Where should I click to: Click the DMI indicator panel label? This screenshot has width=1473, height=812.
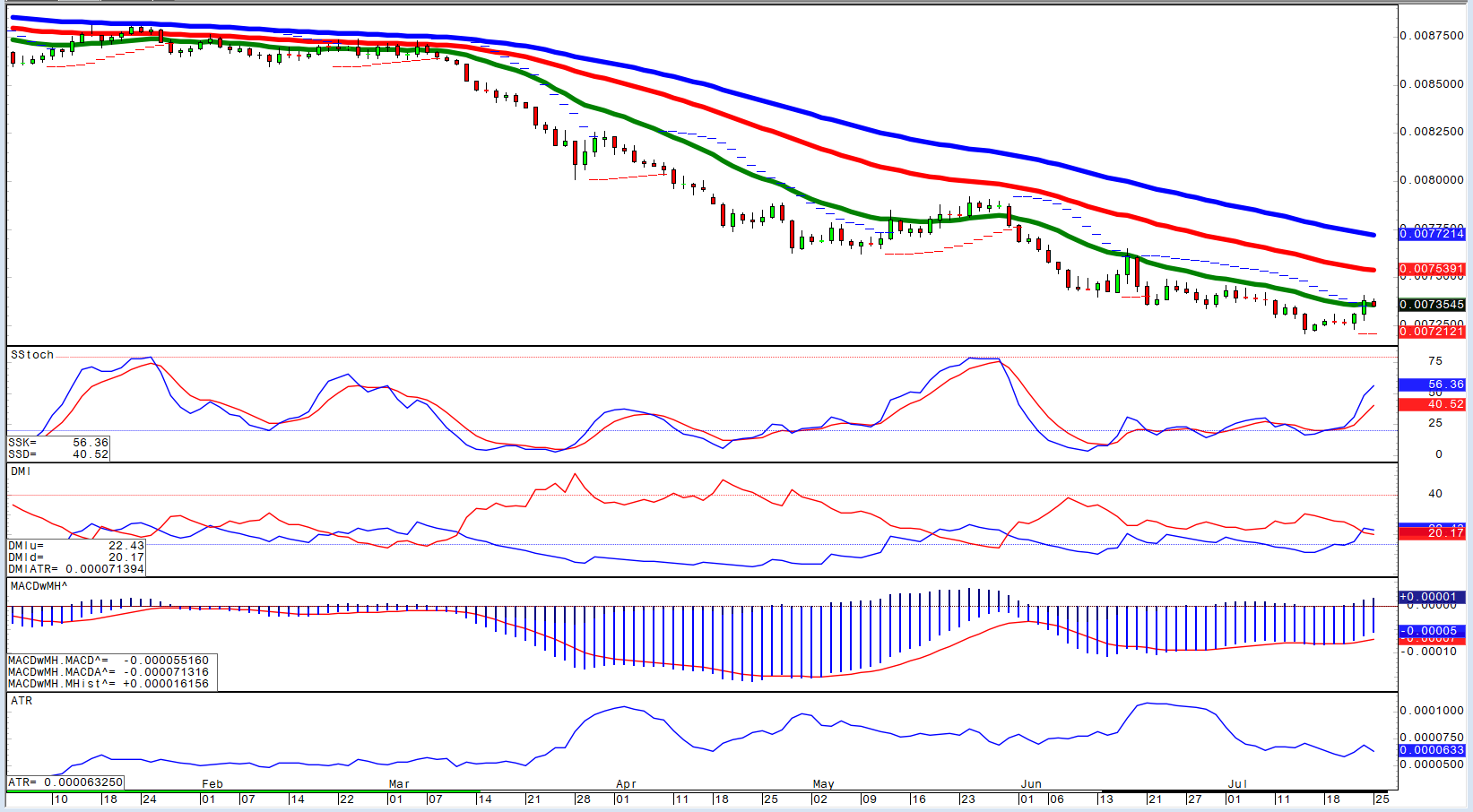21,471
